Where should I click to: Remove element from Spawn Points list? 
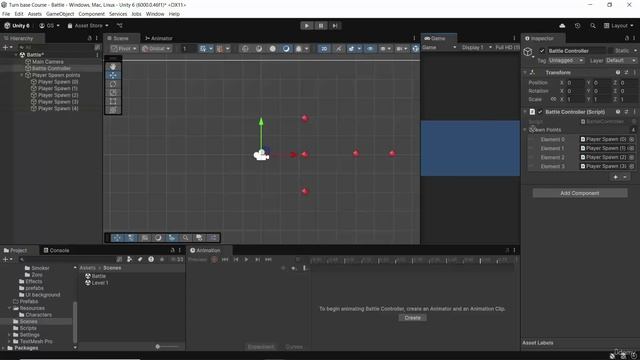625,177
